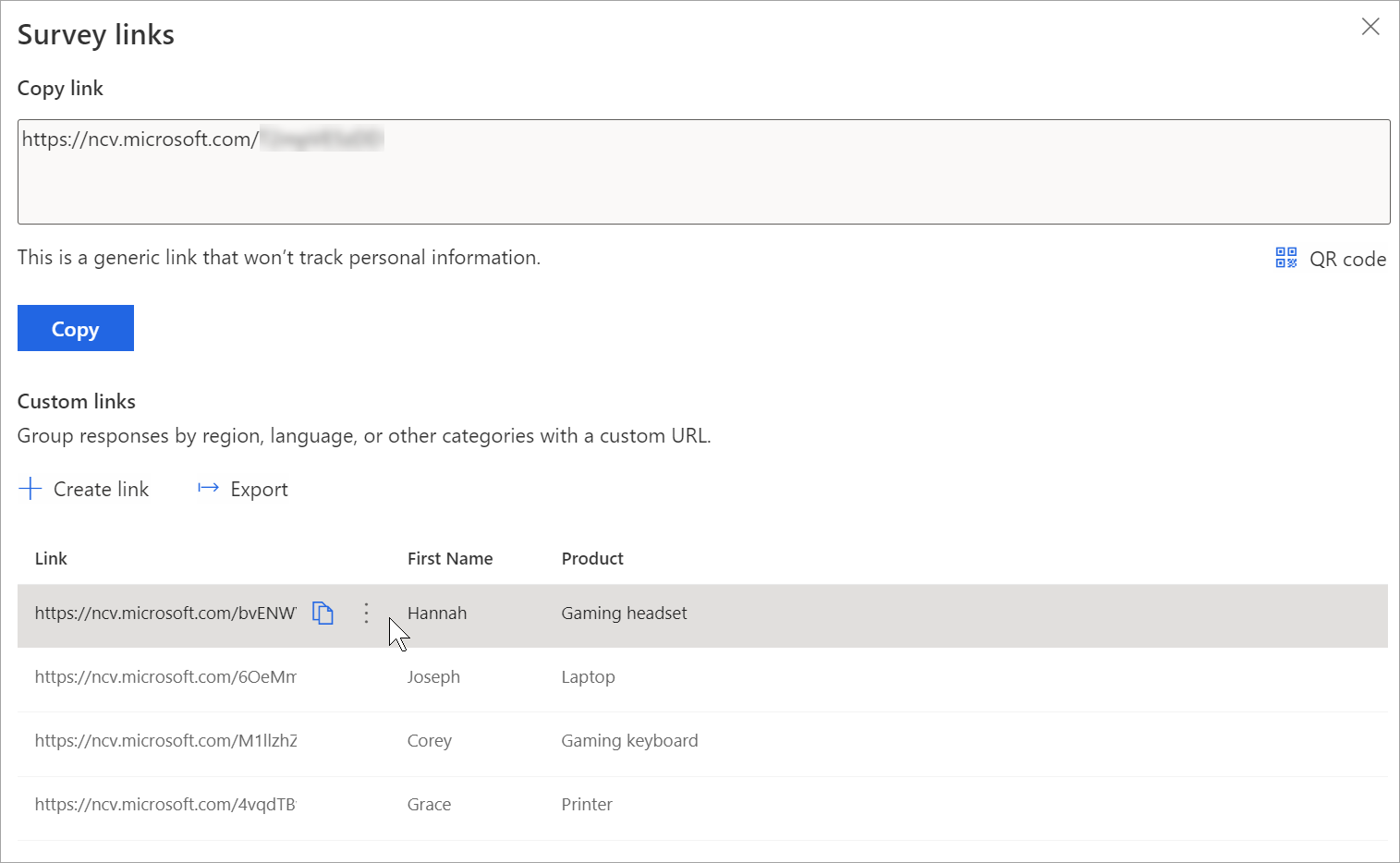Select the Create link action

click(101, 488)
